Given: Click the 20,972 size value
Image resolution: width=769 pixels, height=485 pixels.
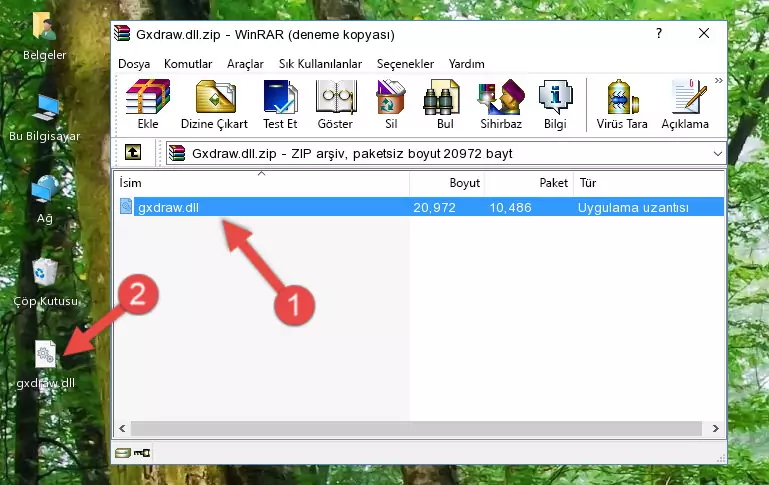Looking at the screenshot, I should tap(434, 207).
